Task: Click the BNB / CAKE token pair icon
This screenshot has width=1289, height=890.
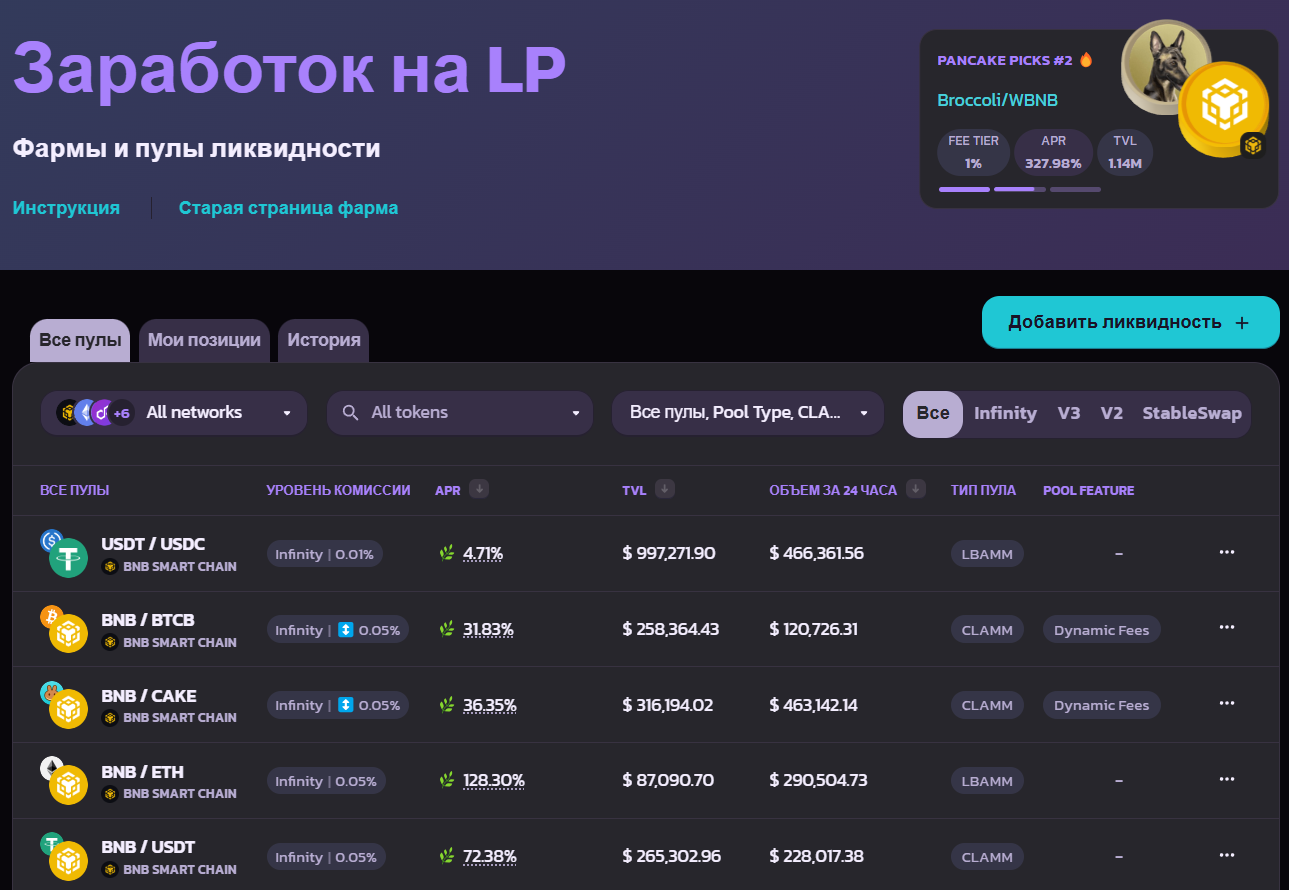Action: (x=64, y=705)
